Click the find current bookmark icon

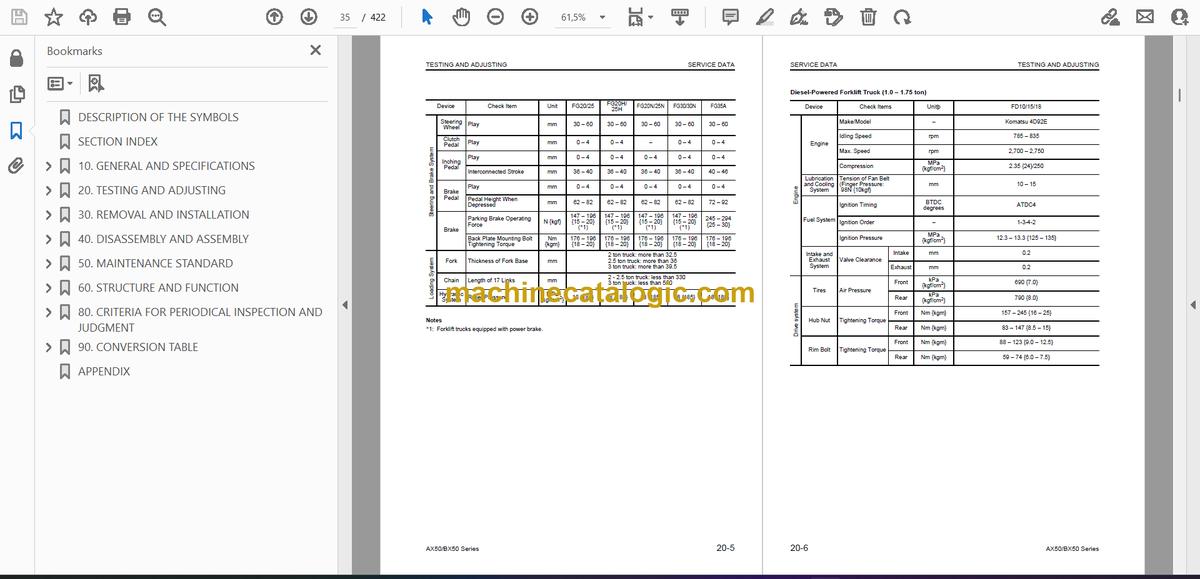pyautogui.click(x=96, y=84)
